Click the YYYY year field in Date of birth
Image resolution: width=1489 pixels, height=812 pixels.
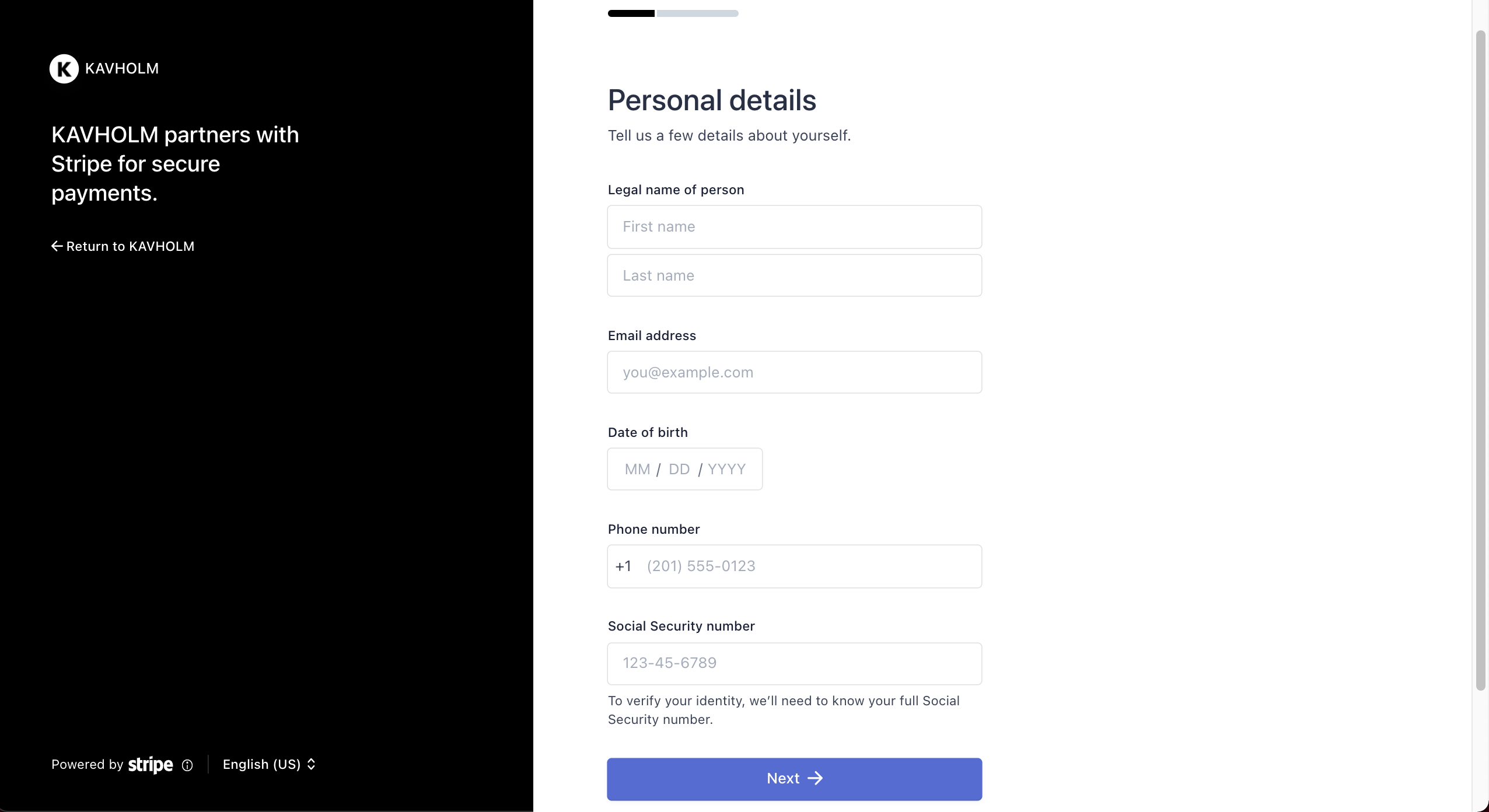pyautogui.click(x=727, y=469)
